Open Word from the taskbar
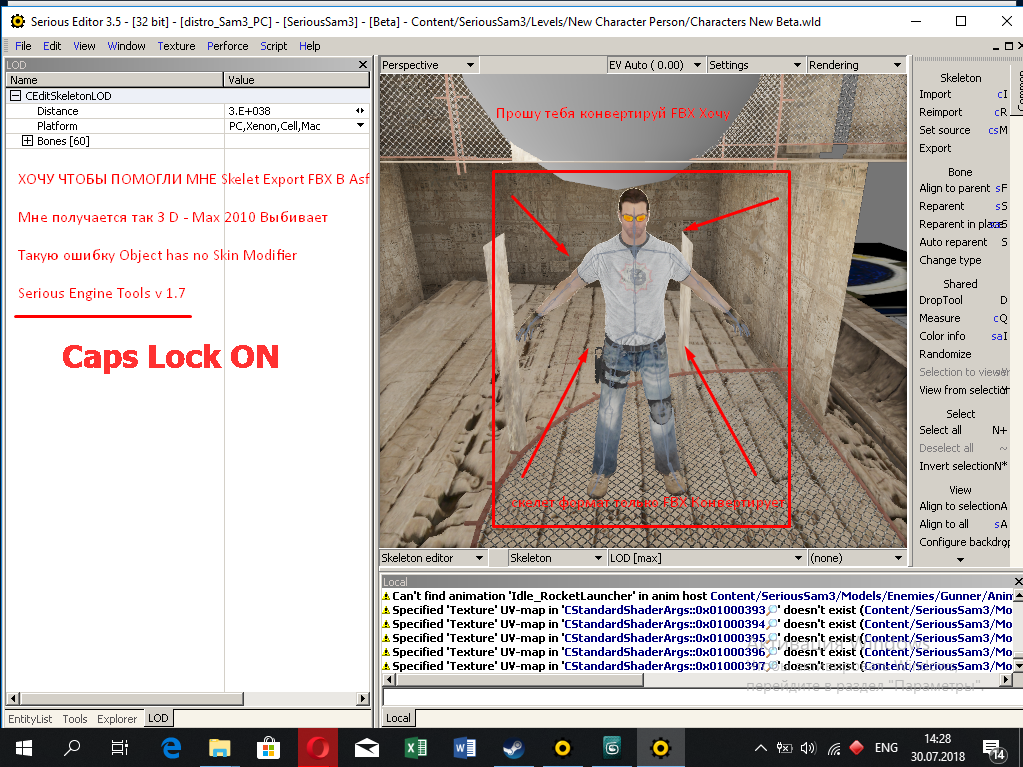Viewport: 1023px width, 767px height. tap(465, 747)
